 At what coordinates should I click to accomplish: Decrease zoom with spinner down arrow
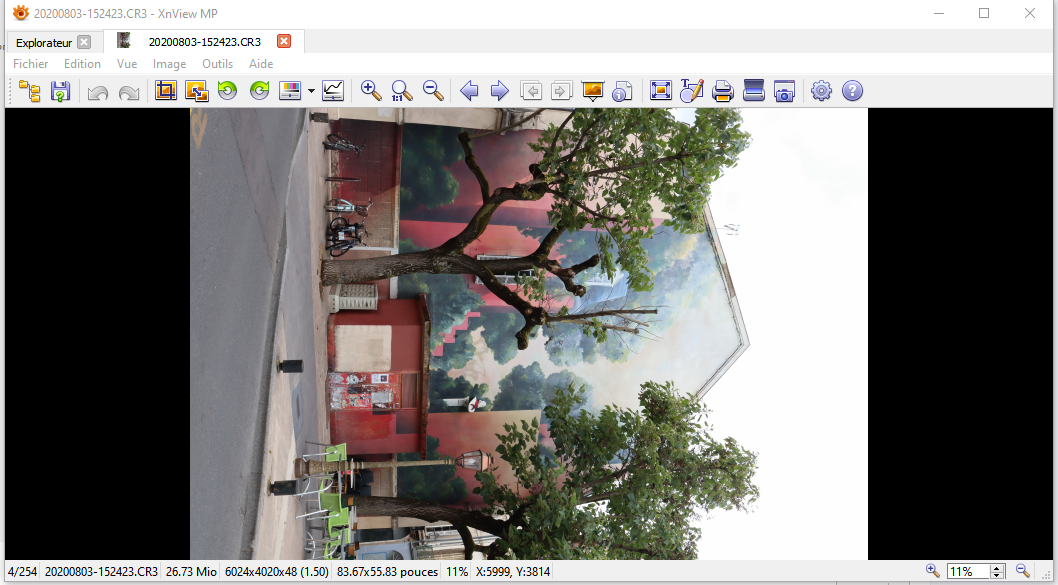997,575
